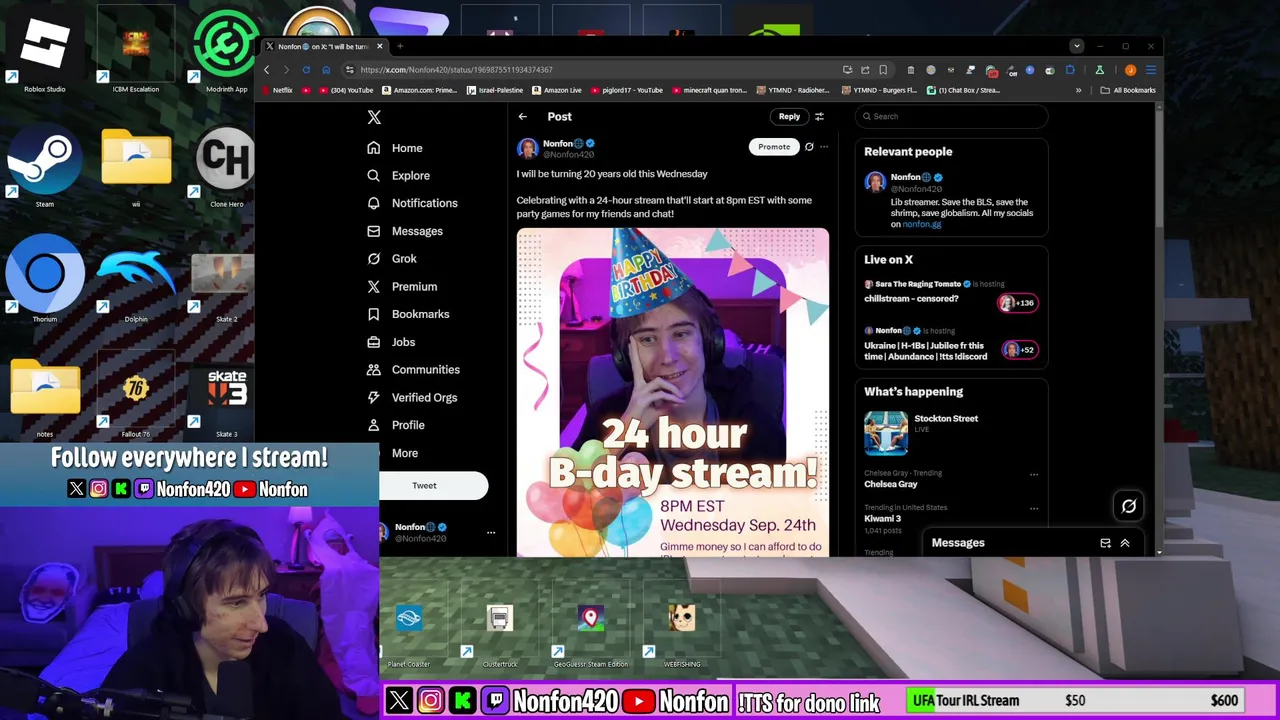1280x720 pixels.
Task: Click browser back arrow
Action: pyautogui.click(x=266, y=70)
